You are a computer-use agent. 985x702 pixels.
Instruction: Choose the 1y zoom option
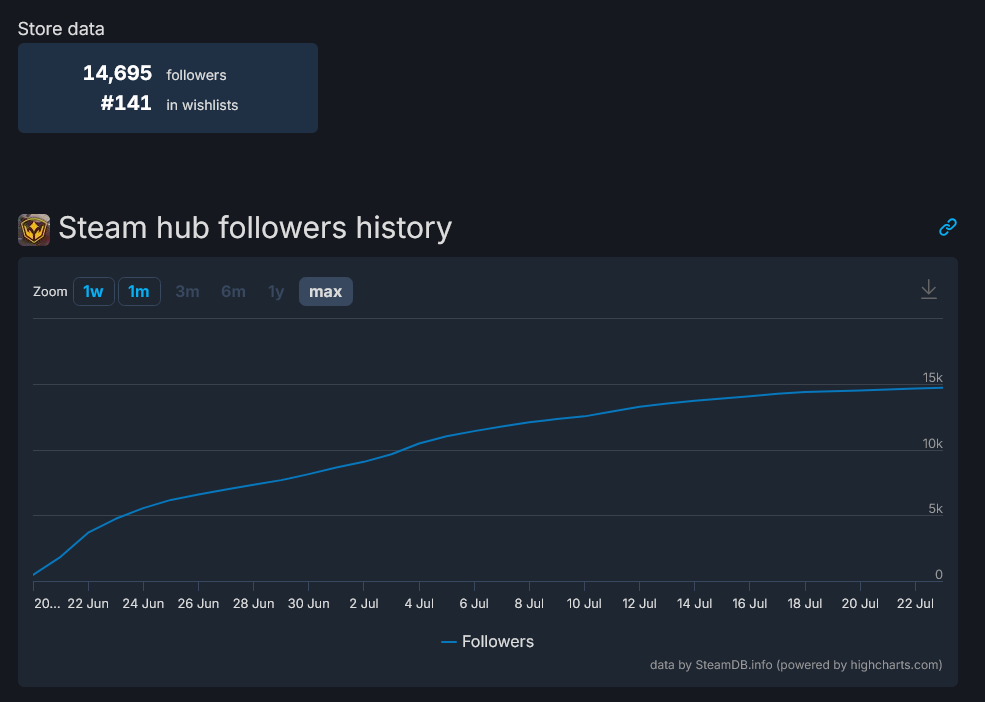pos(276,292)
